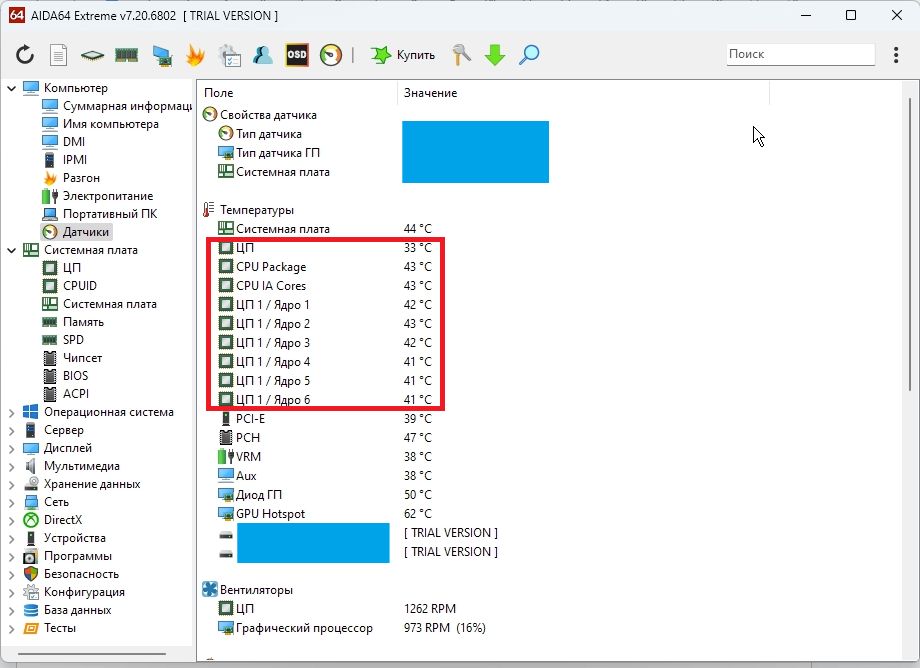This screenshot has height=668, width=920.
Task: Click the memory RAM benchmark toolbar icon
Action: coord(126,55)
